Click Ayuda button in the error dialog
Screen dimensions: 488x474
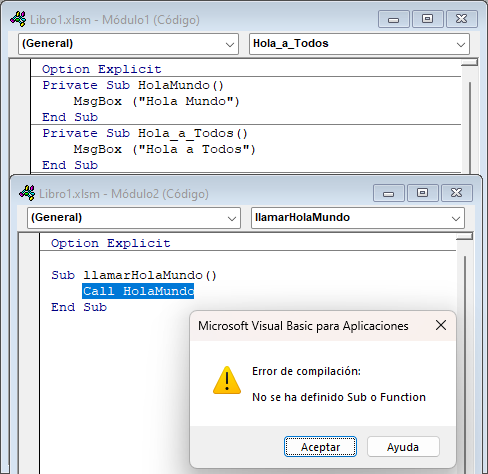[403, 447]
